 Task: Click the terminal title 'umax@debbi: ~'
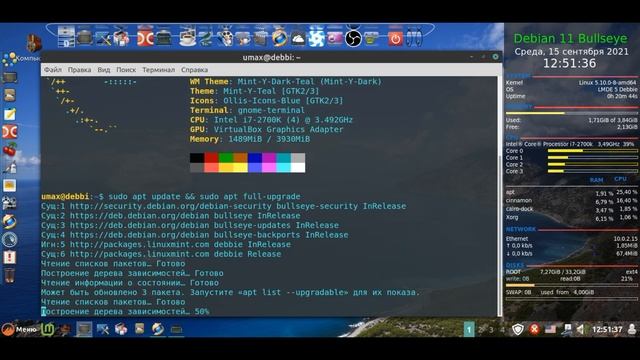tap(271, 58)
